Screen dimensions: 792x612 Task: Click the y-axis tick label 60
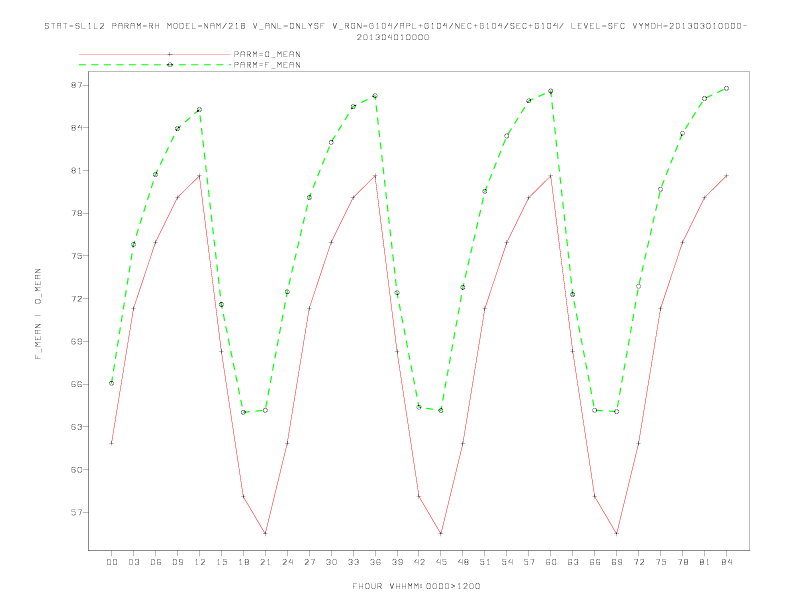point(76,470)
